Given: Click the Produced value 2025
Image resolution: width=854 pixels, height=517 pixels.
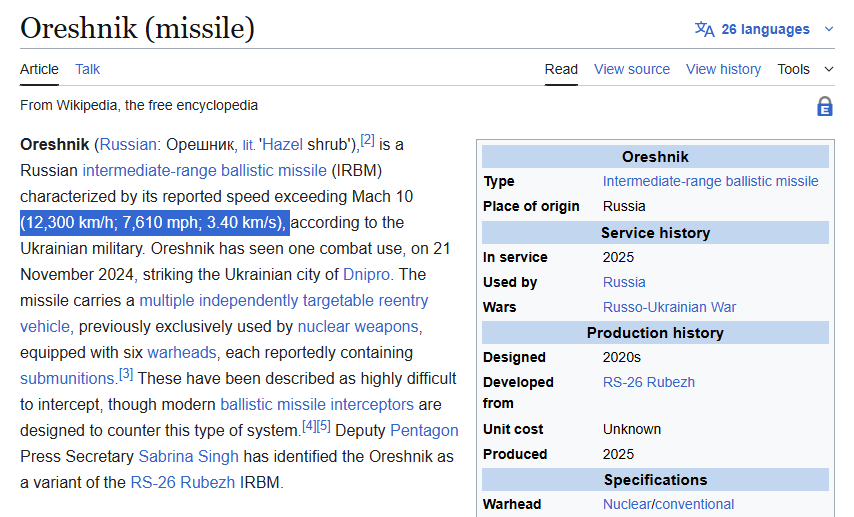Looking at the screenshot, I should pos(618,454).
